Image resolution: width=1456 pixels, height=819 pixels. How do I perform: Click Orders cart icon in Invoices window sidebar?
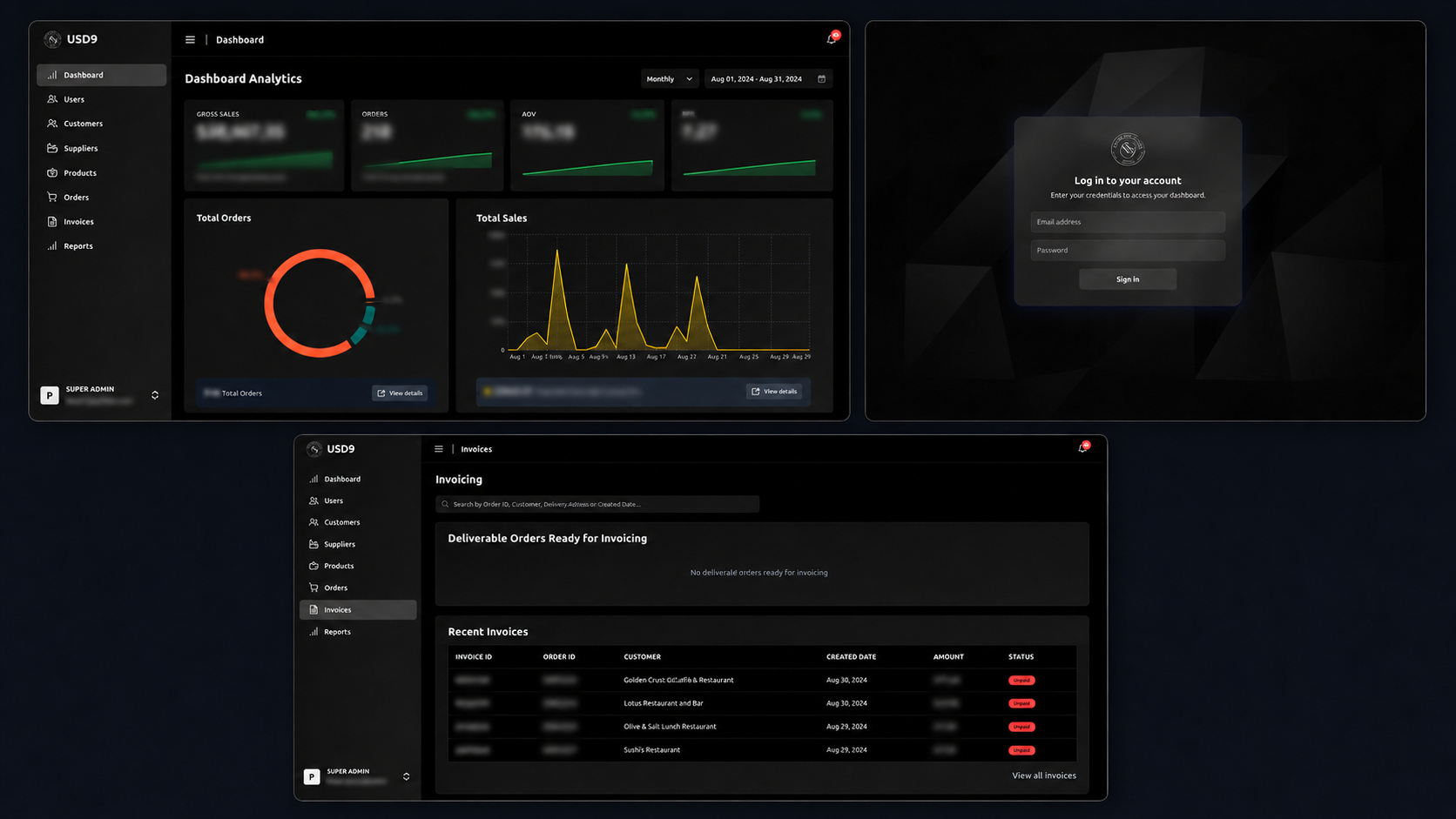coord(313,588)
